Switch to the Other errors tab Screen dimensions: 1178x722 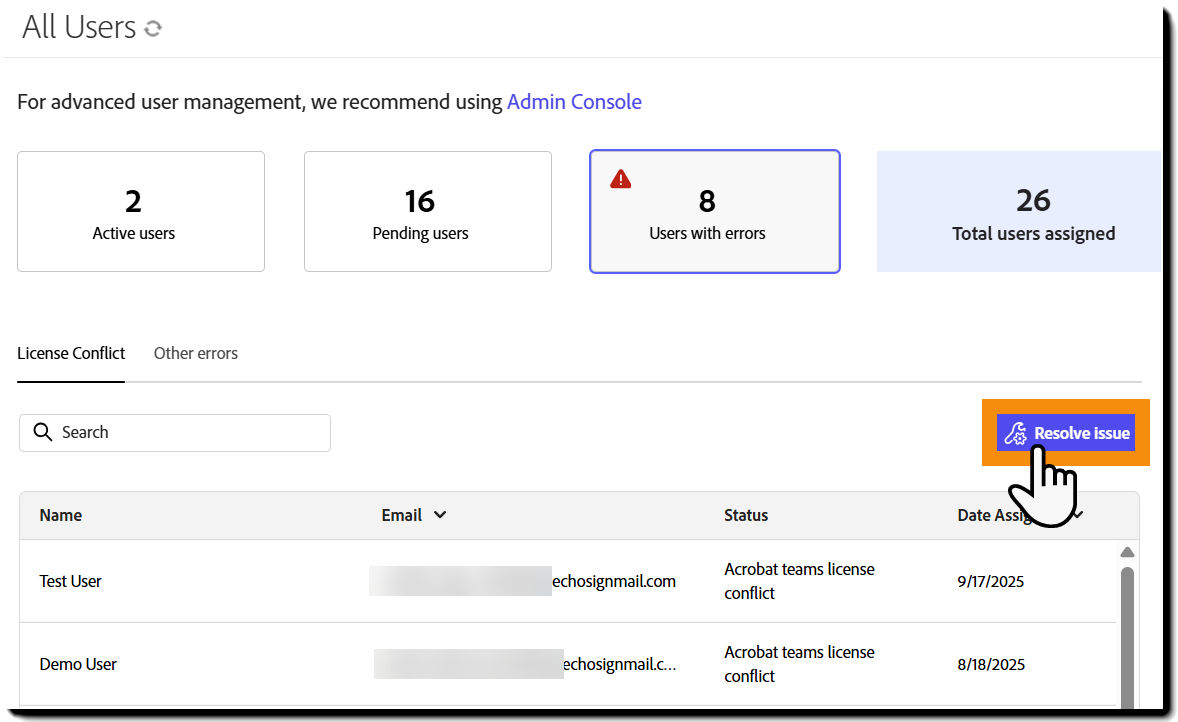pos(195,353)
